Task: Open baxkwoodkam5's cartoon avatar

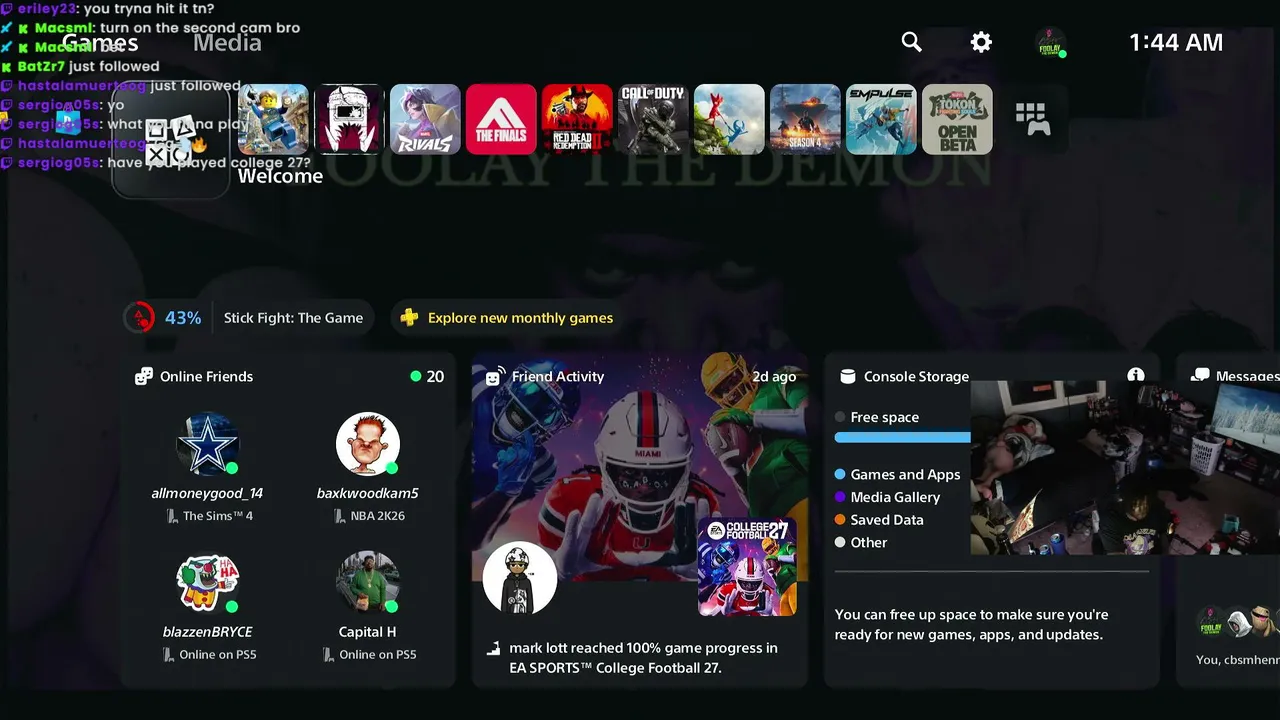Action: pyautogui.click(x=368, y=444)
